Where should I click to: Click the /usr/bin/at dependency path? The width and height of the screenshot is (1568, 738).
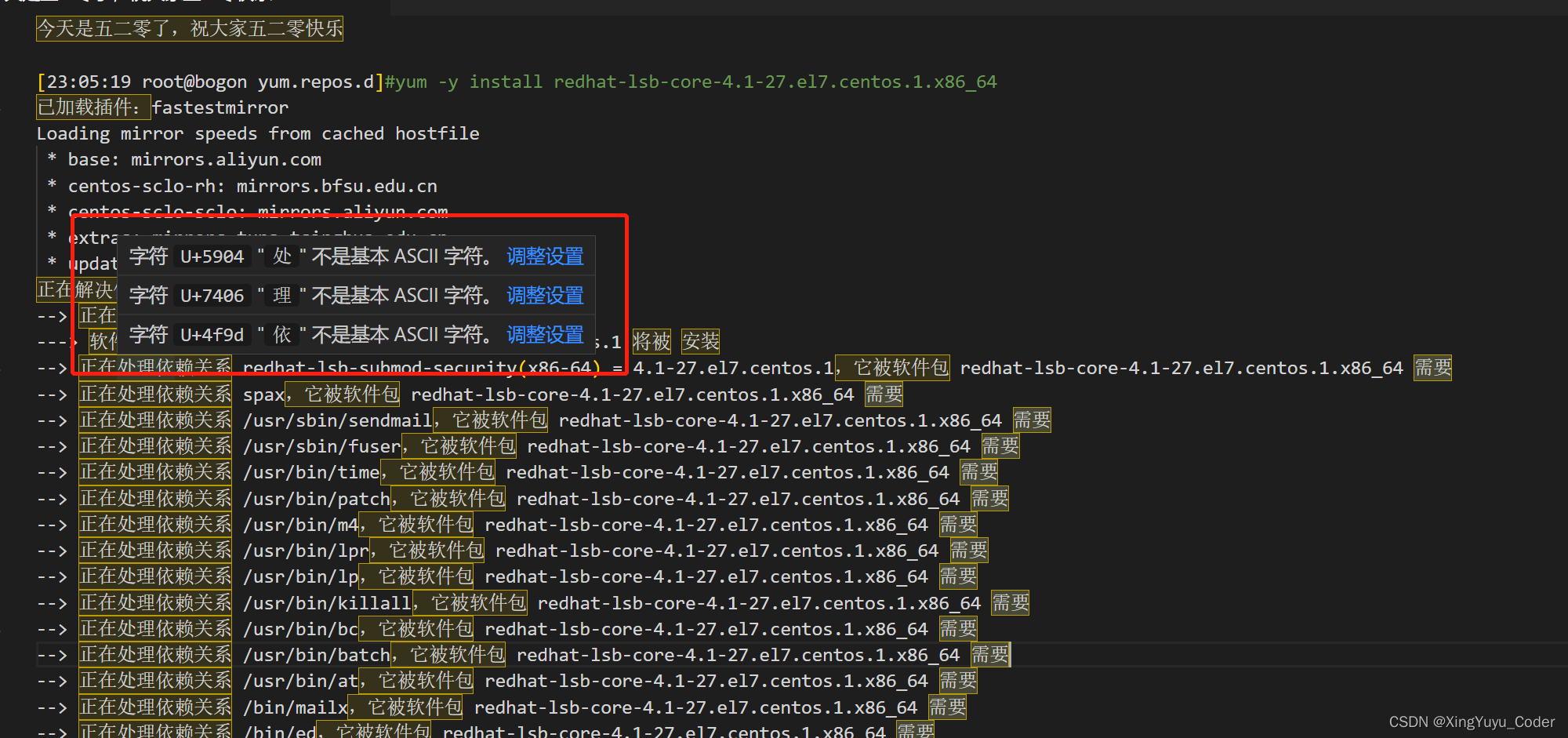click(x=300, y=681)
